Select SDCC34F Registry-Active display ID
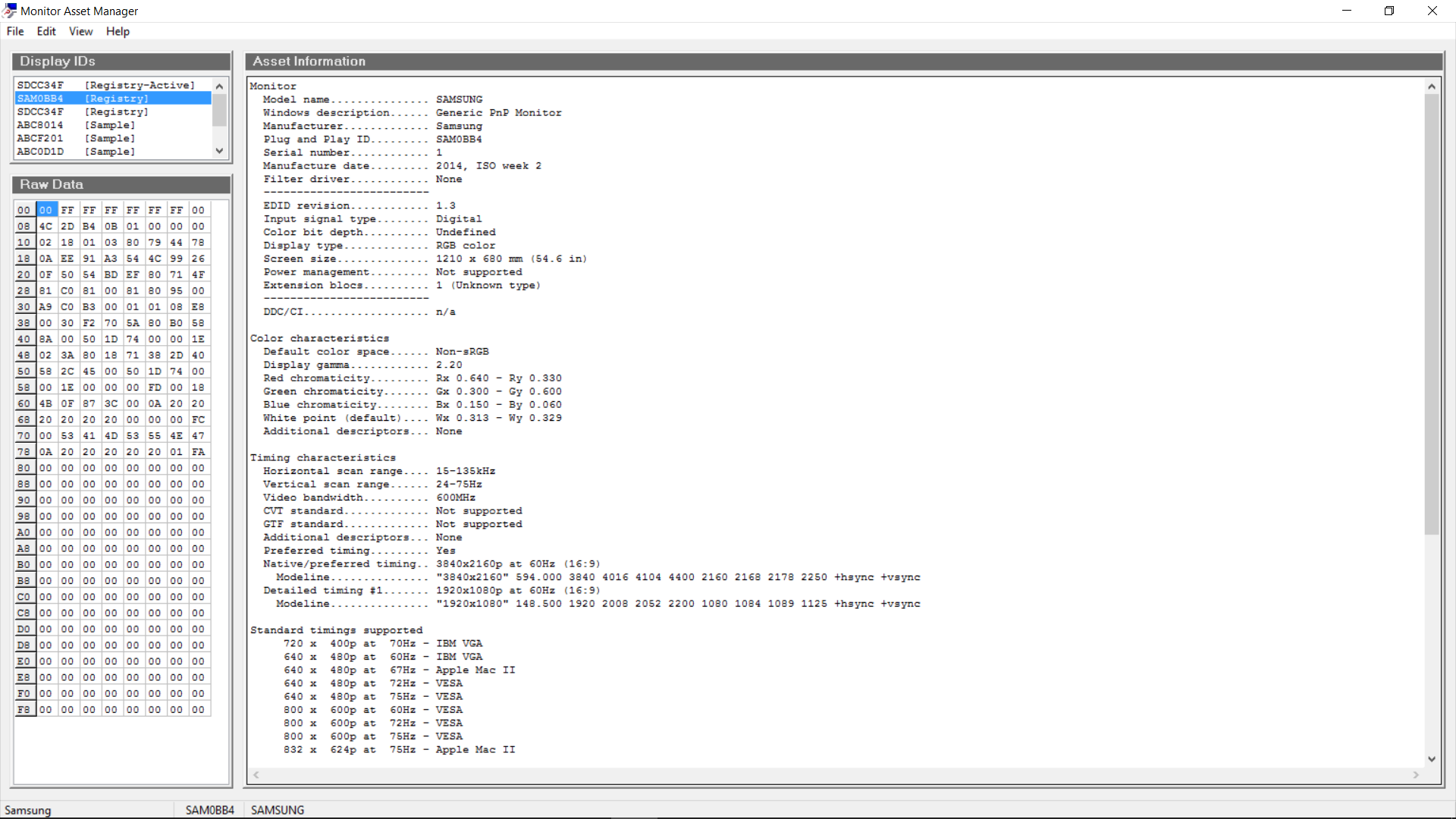The image size is (1456, 819). pos(113,85)
